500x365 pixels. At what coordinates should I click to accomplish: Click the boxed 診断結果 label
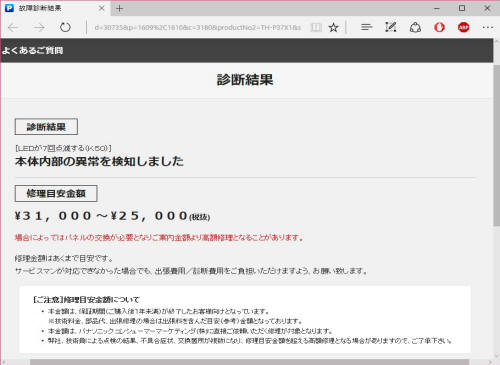[x=46, y=127]
